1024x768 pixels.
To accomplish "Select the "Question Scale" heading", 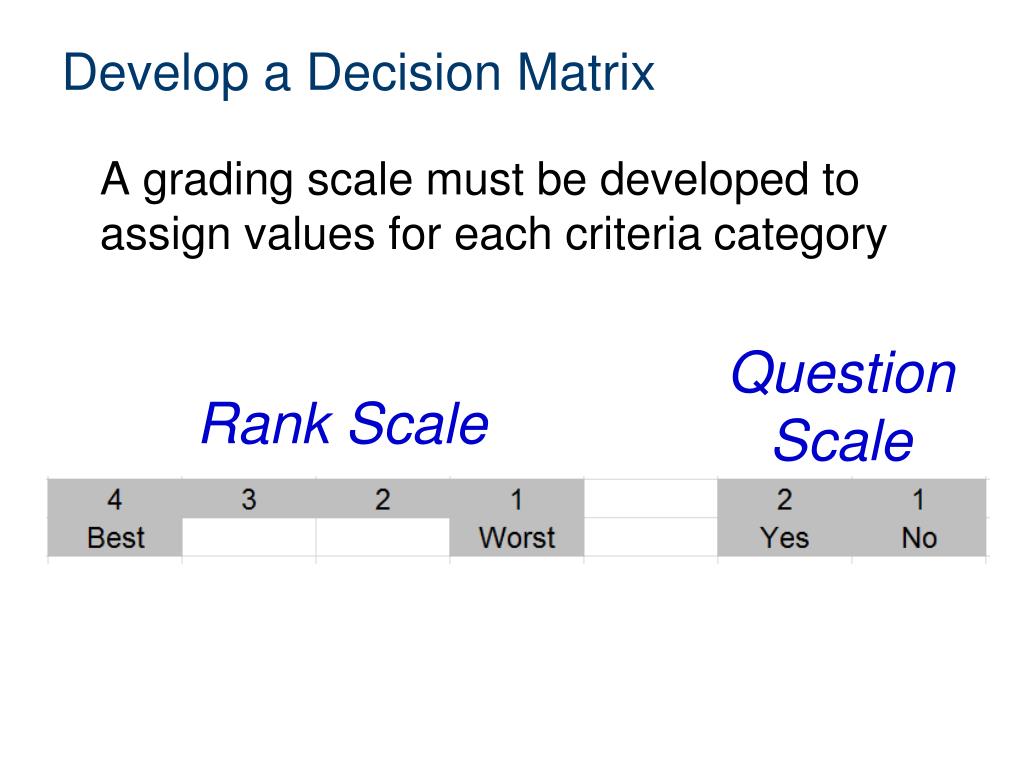I will pyautogui.click(x=843, y=406).
